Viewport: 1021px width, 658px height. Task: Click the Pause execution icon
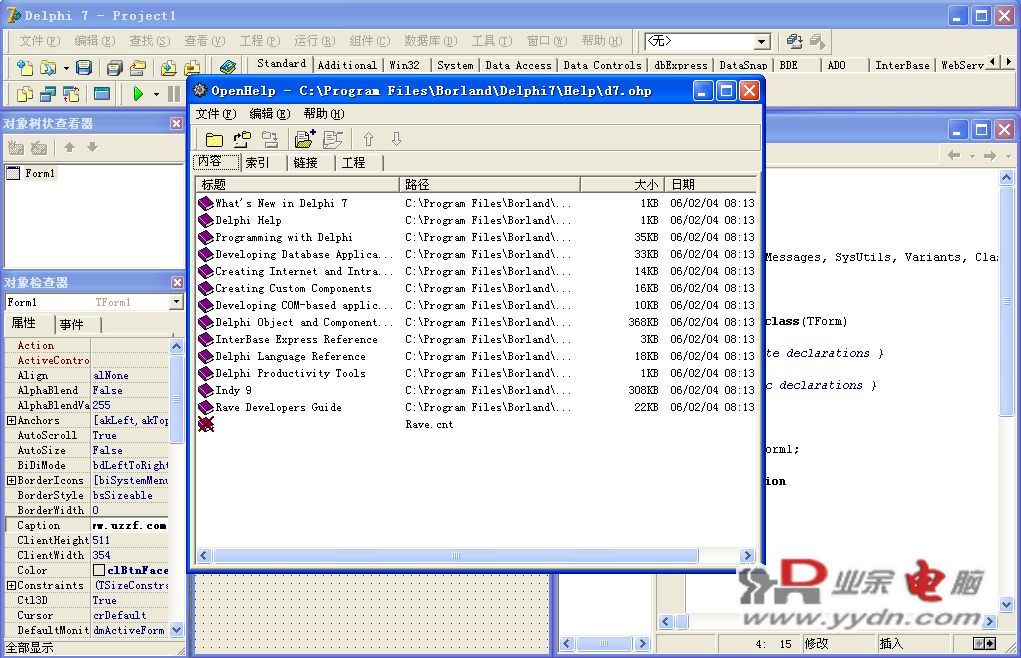[173, 94]
